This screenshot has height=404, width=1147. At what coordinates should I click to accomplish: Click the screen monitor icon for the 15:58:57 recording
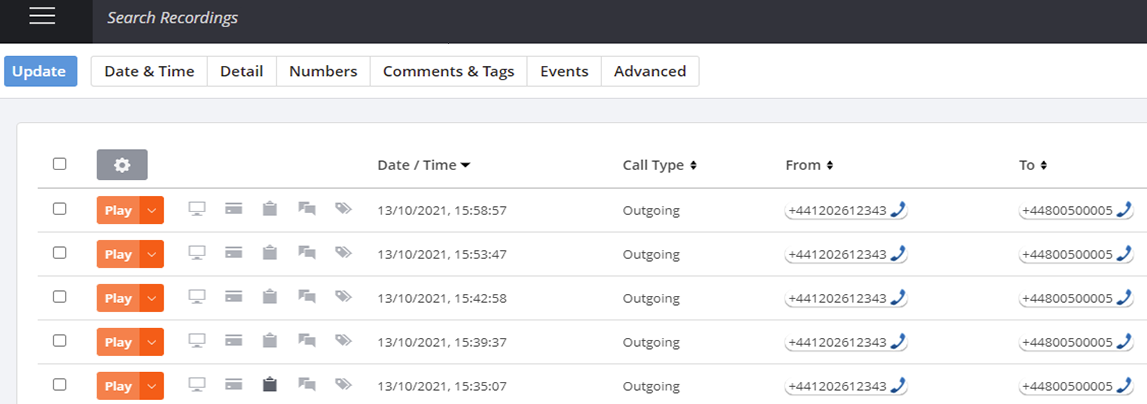197,210
